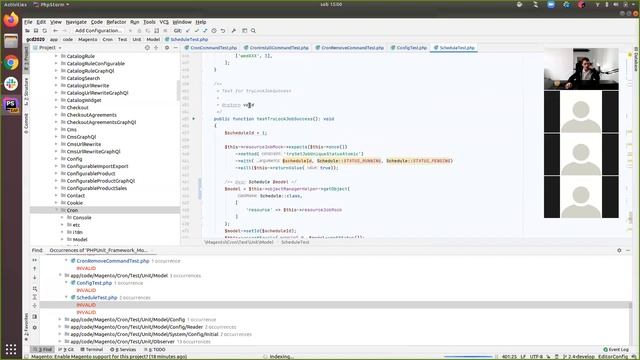640x360 pixels.
Task: Expand the Test/Unit/Model/Config occurrences row
Action: [x=60, y=319]
